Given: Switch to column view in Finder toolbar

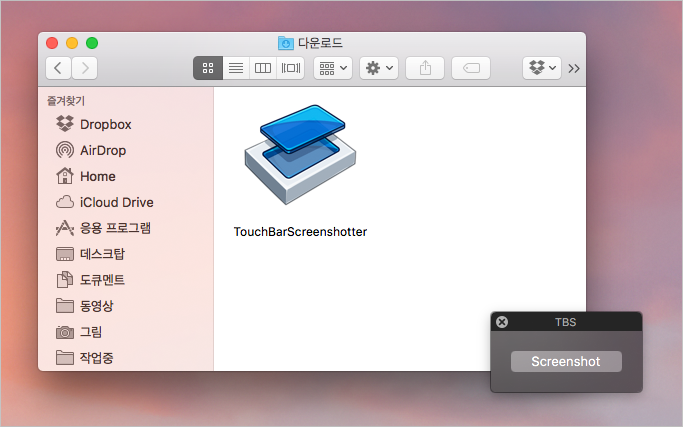Looking at the screenshot, I should tap(263, 68).
